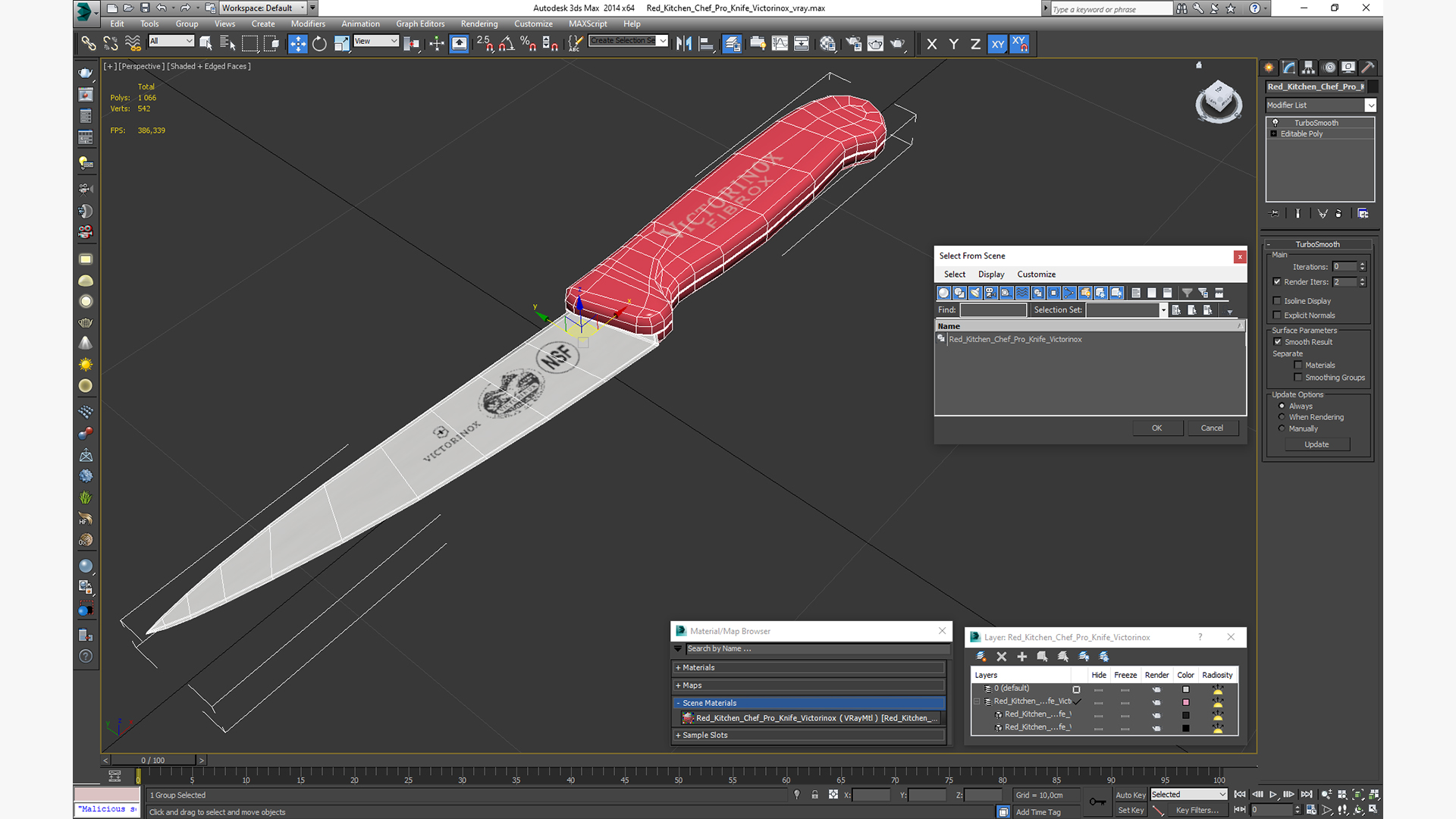
Task: Expand Sample Slots group
Action: pyautogui.click(x=808, y=735)
